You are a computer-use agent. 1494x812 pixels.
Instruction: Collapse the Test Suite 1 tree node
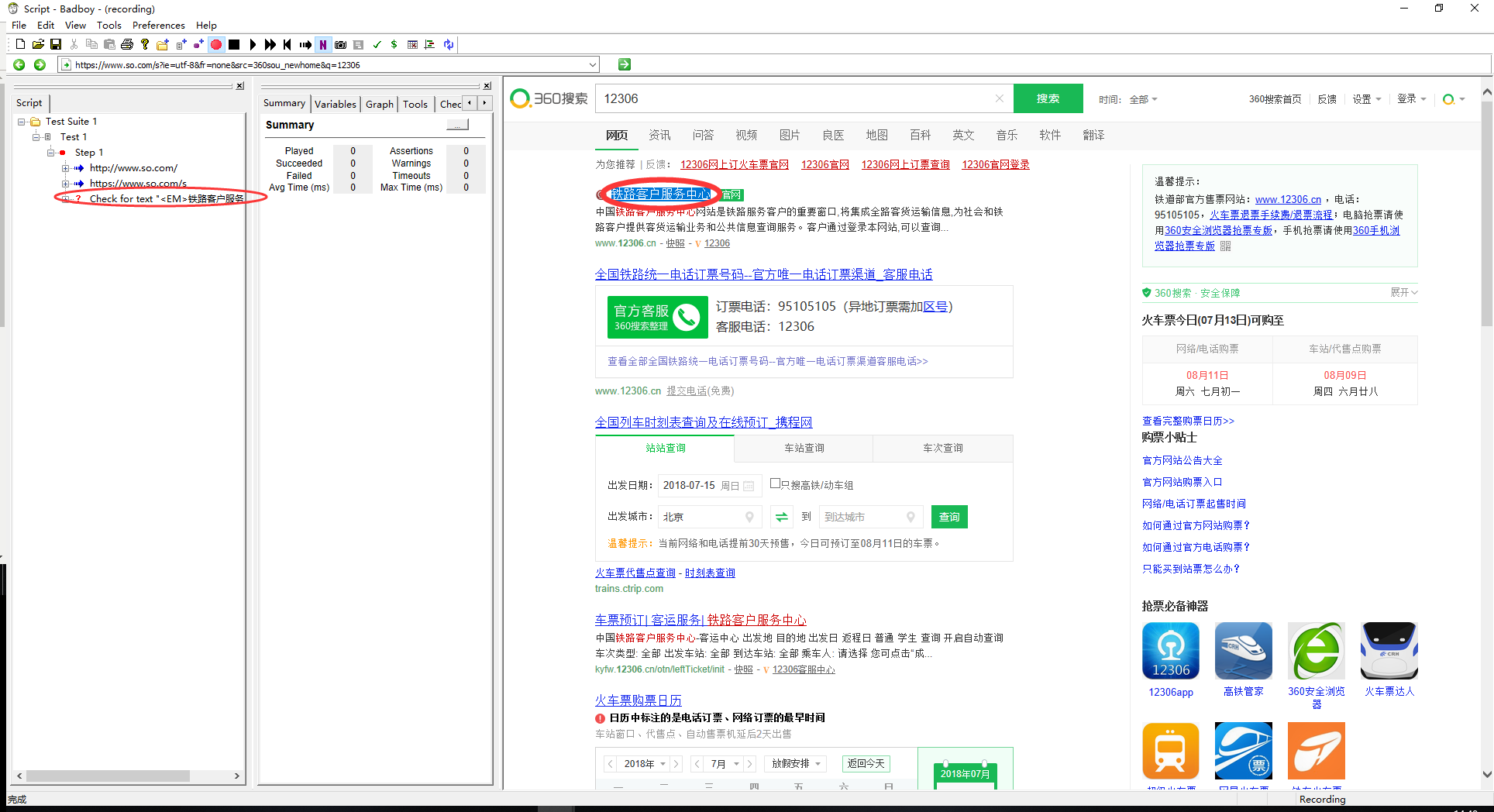pos(21,122)
